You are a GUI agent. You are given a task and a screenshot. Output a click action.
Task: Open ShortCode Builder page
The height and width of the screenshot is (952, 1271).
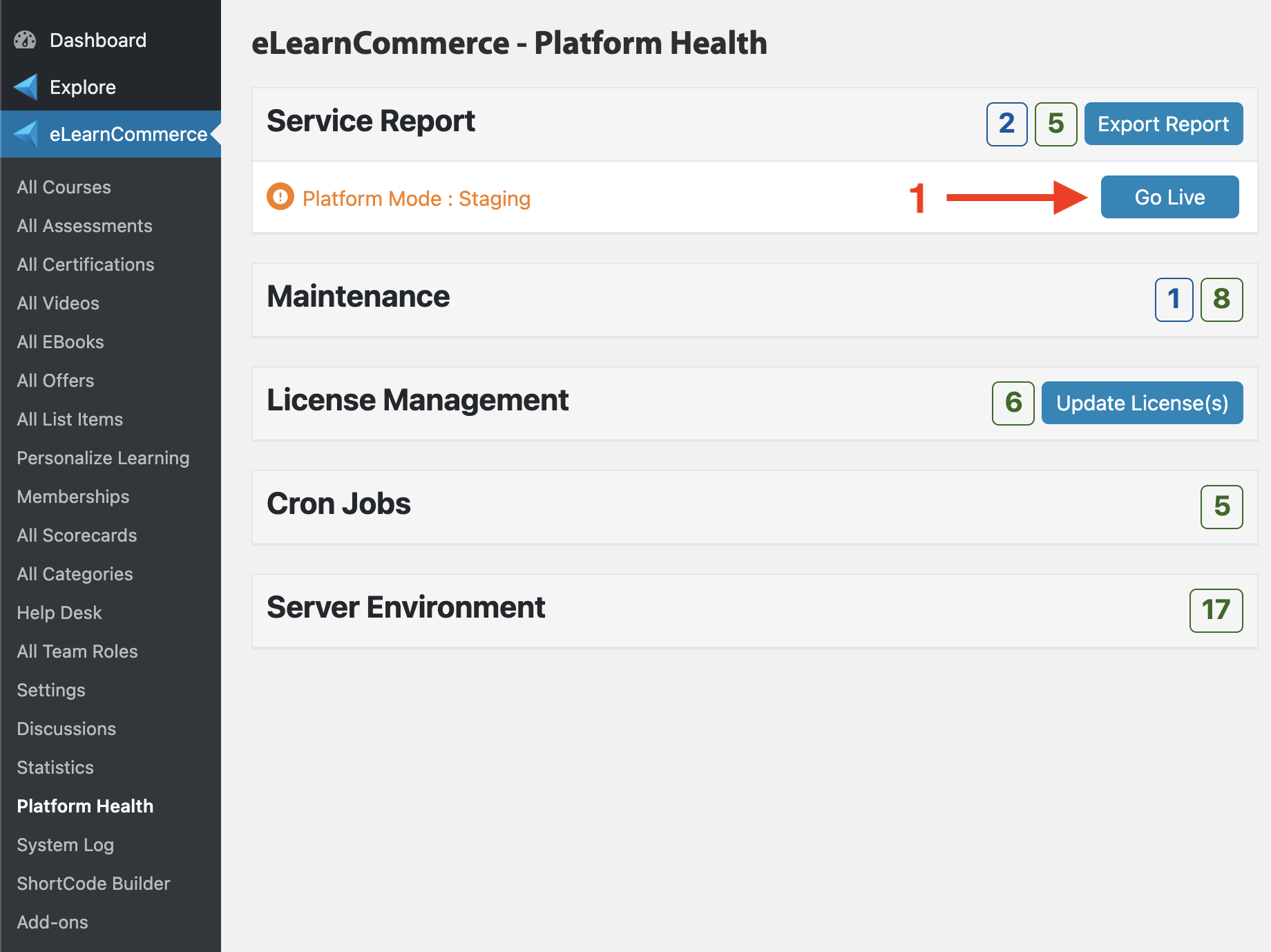[94, 884]
